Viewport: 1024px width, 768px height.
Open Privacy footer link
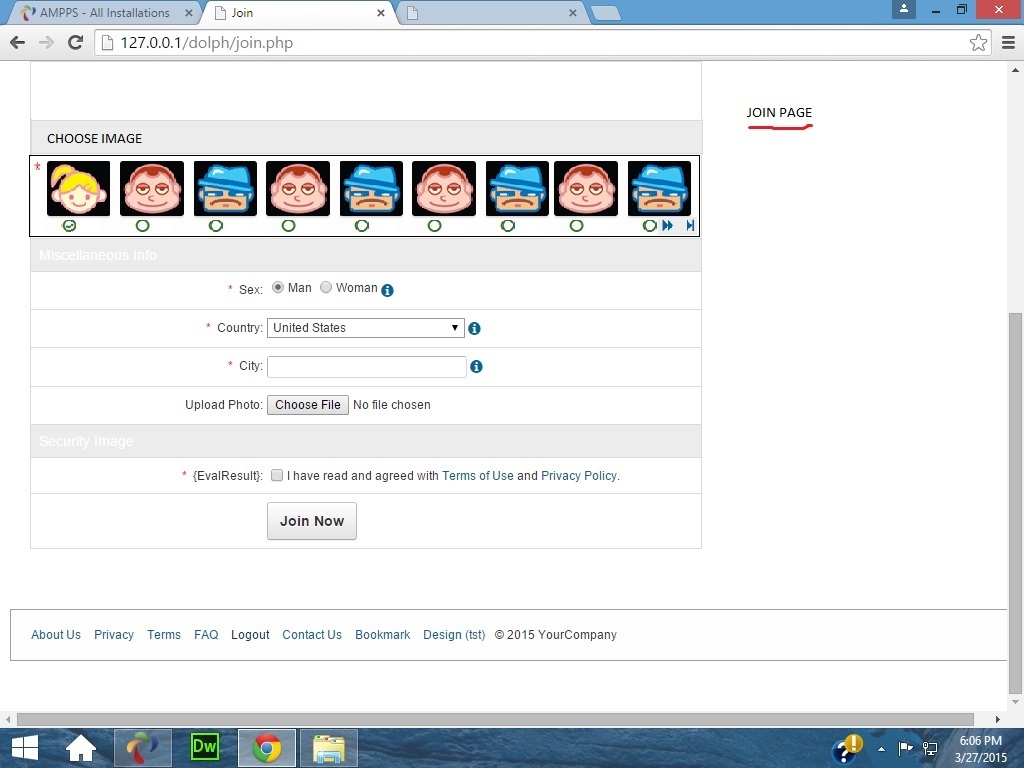pyautogui.click(x=114, y=635)
